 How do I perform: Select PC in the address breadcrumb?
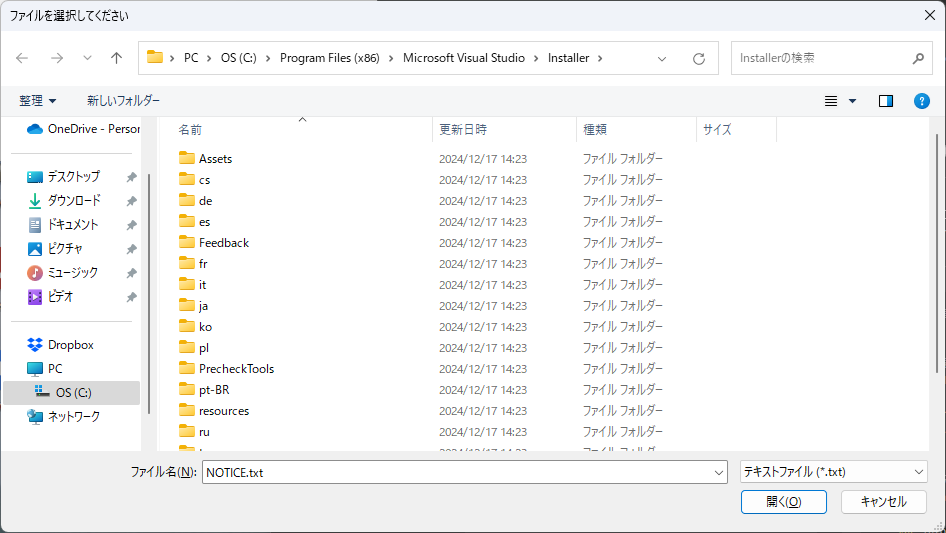coord(191,58)
